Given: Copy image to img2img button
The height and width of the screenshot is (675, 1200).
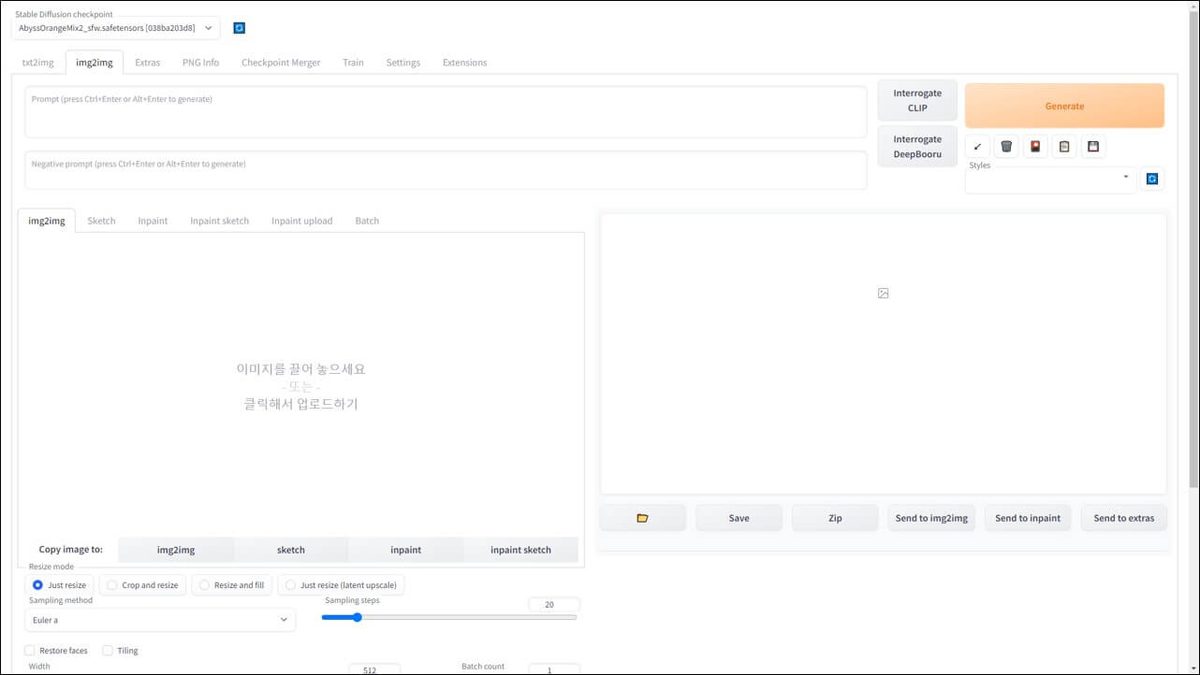Looking at the screenshot, I should click(176, 550).
